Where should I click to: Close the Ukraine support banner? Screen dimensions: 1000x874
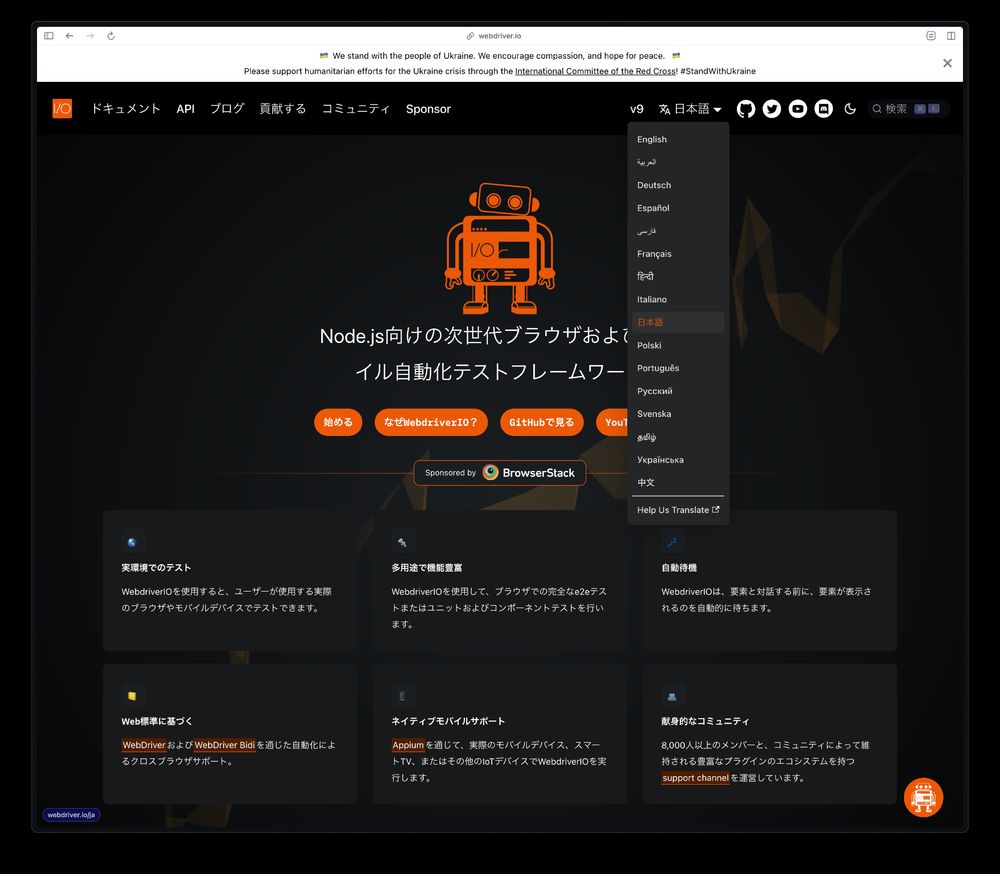click(947, 63)
